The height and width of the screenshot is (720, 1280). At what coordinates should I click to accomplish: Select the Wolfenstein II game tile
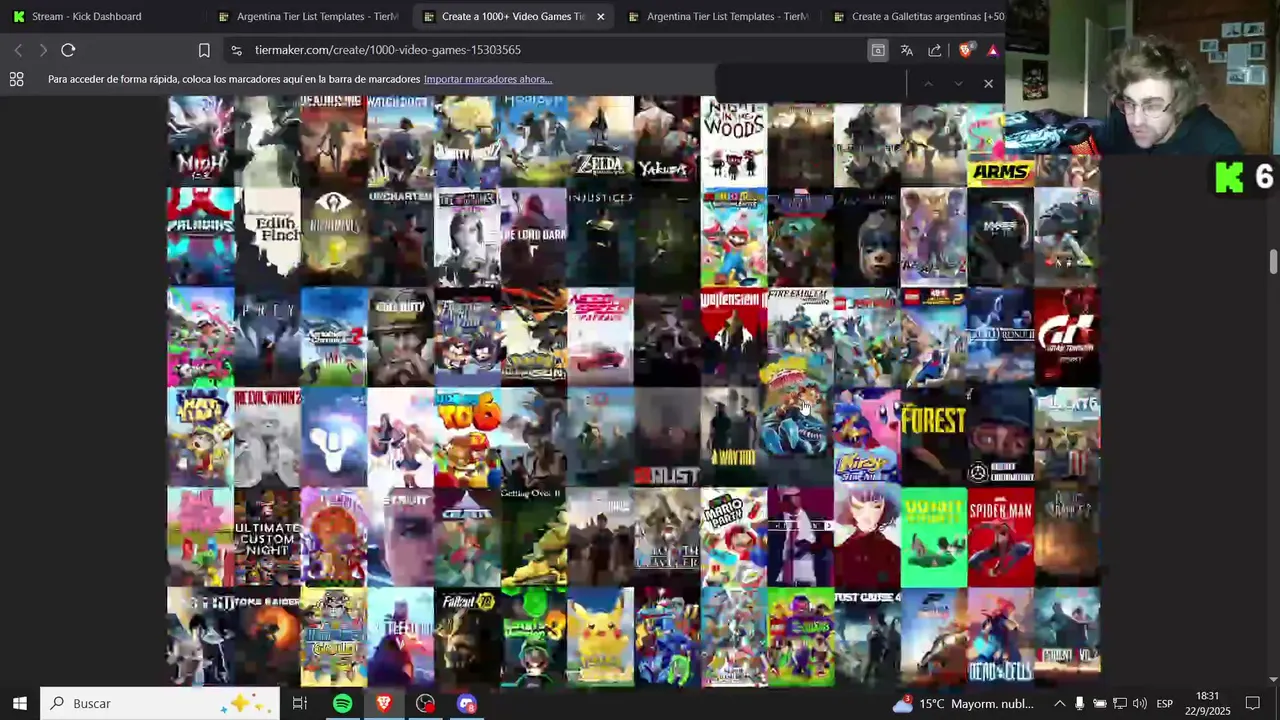734,336
